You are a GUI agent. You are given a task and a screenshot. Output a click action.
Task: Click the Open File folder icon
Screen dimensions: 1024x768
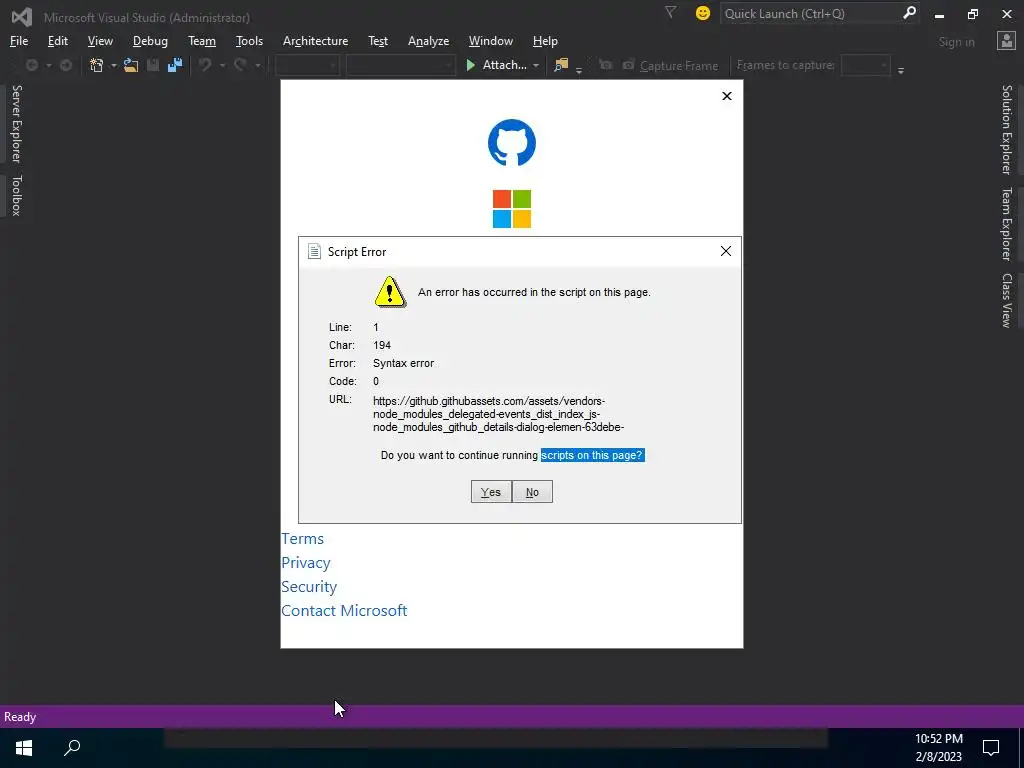point(131,65)
